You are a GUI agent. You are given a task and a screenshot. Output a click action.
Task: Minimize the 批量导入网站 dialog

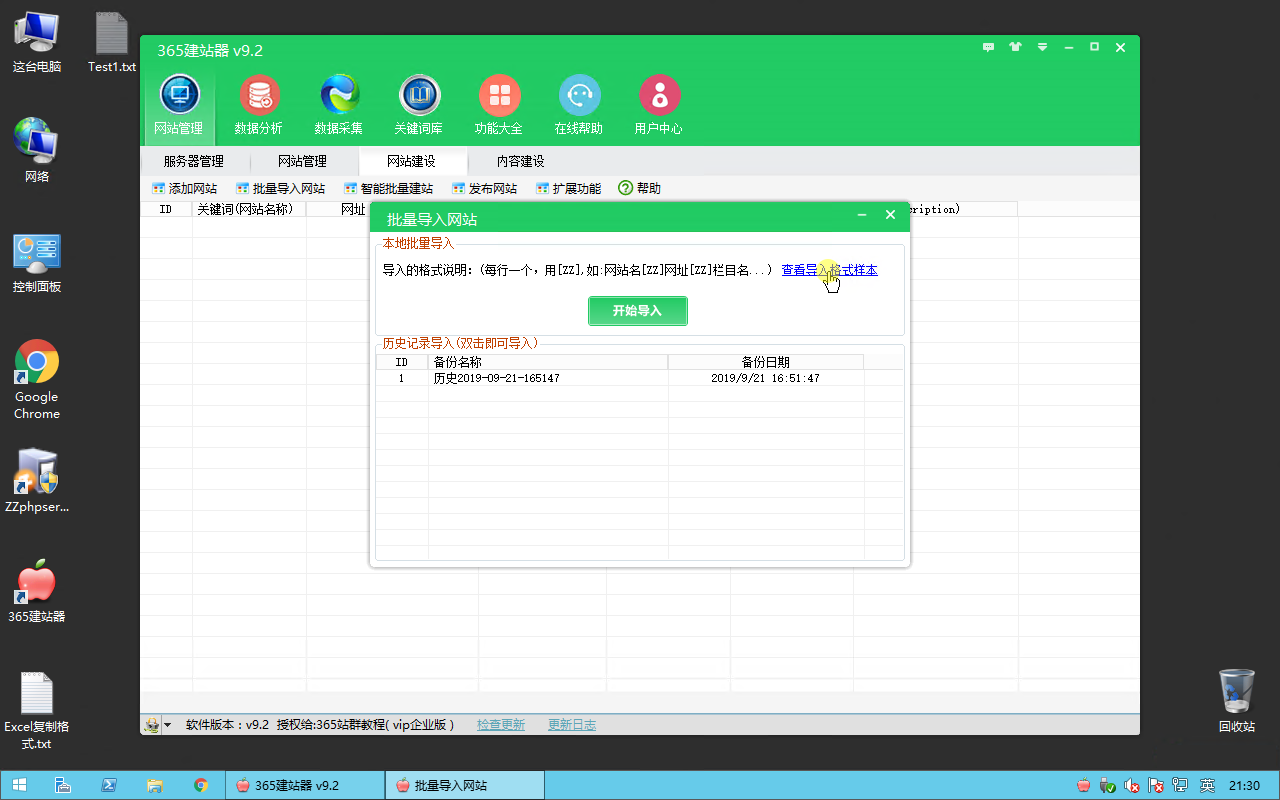pos(862,215)
